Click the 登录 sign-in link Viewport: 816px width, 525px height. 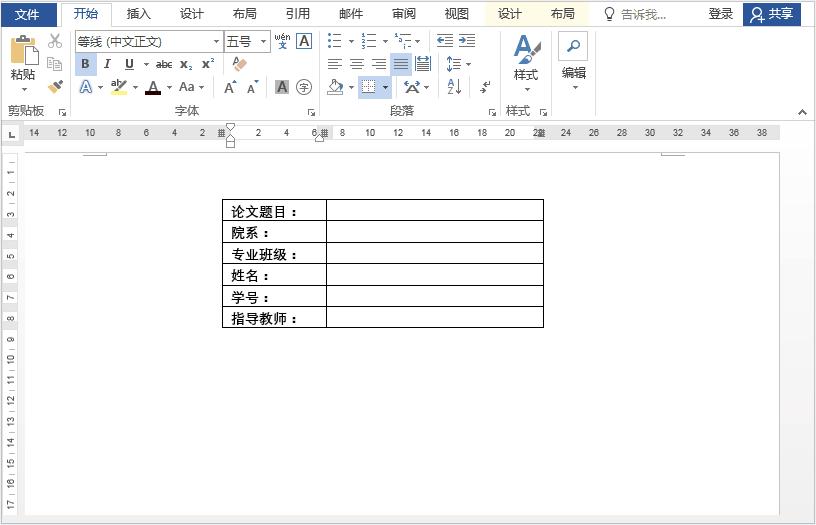[720, 14]
